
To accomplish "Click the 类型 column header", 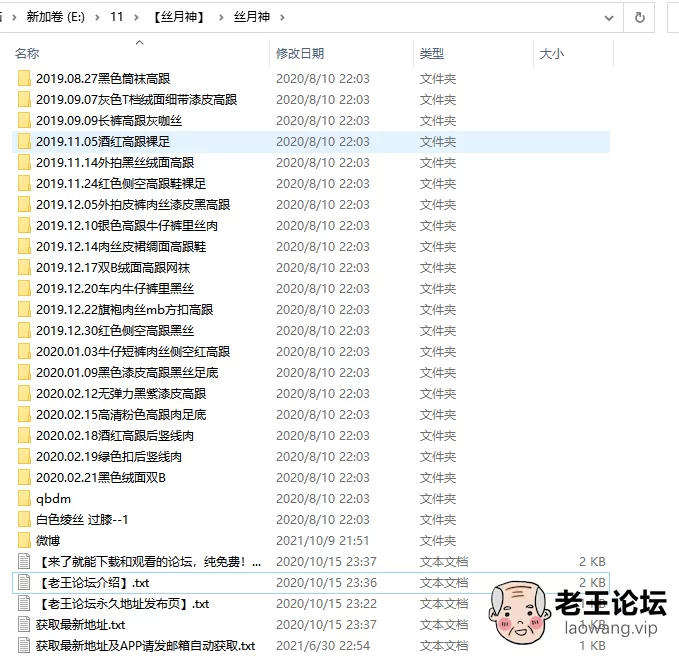I will [x=431, y=53].
